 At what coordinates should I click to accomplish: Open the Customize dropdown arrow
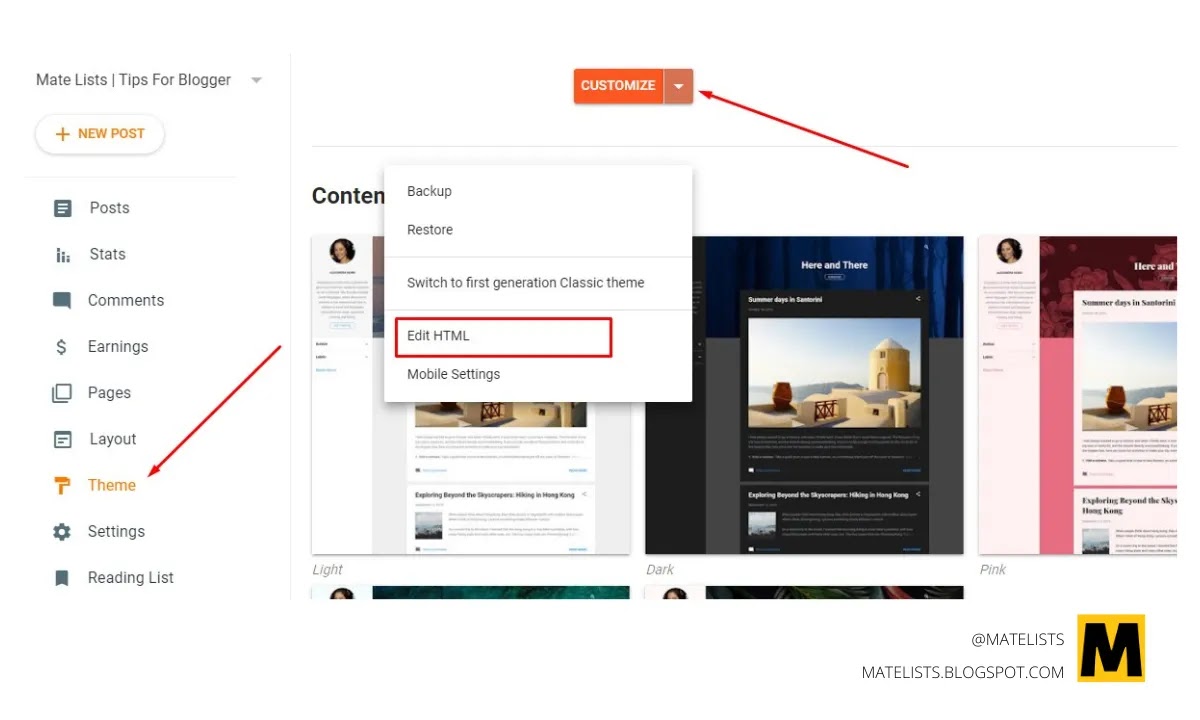[679, 86]
